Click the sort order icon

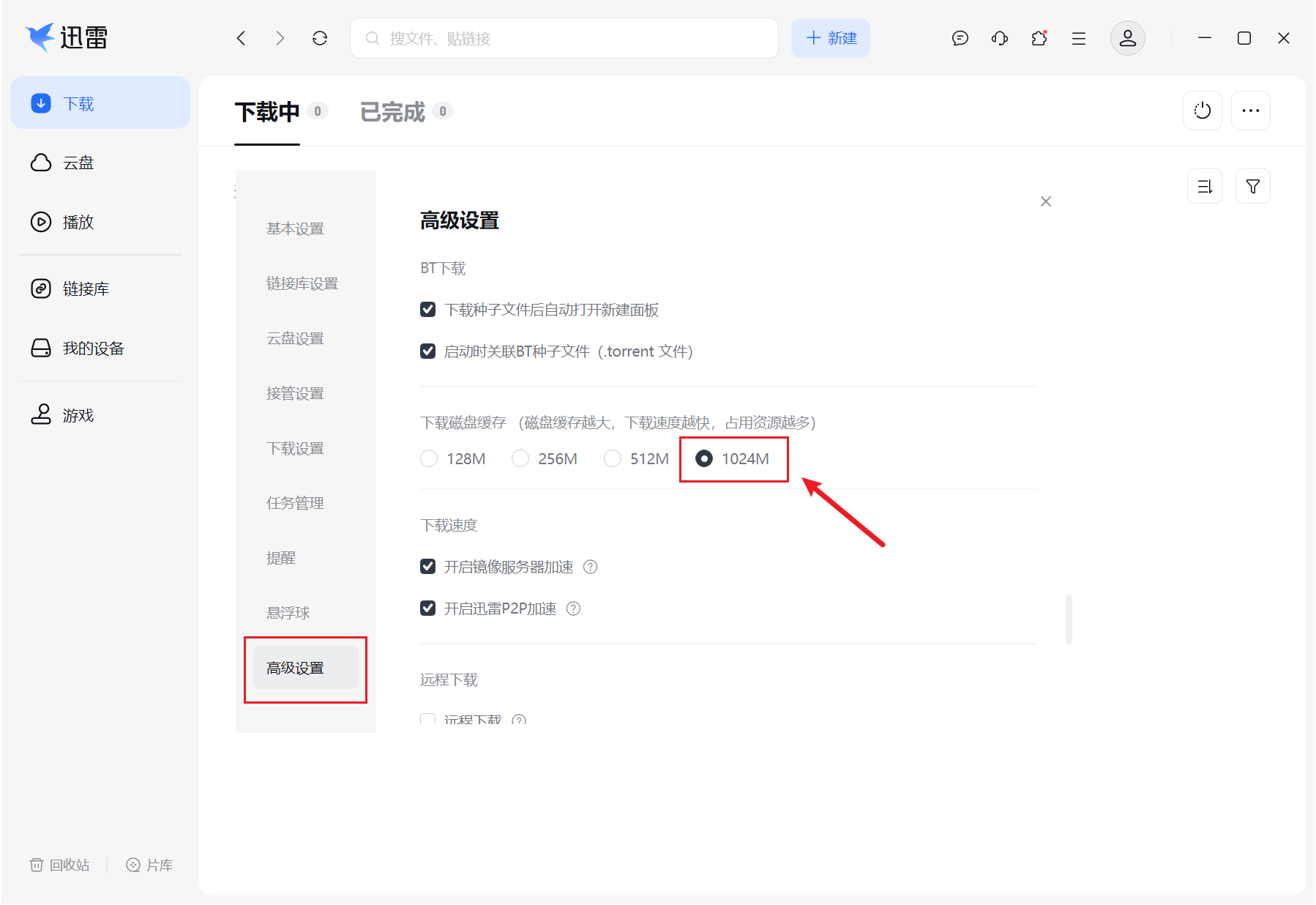coord(1205,187)
